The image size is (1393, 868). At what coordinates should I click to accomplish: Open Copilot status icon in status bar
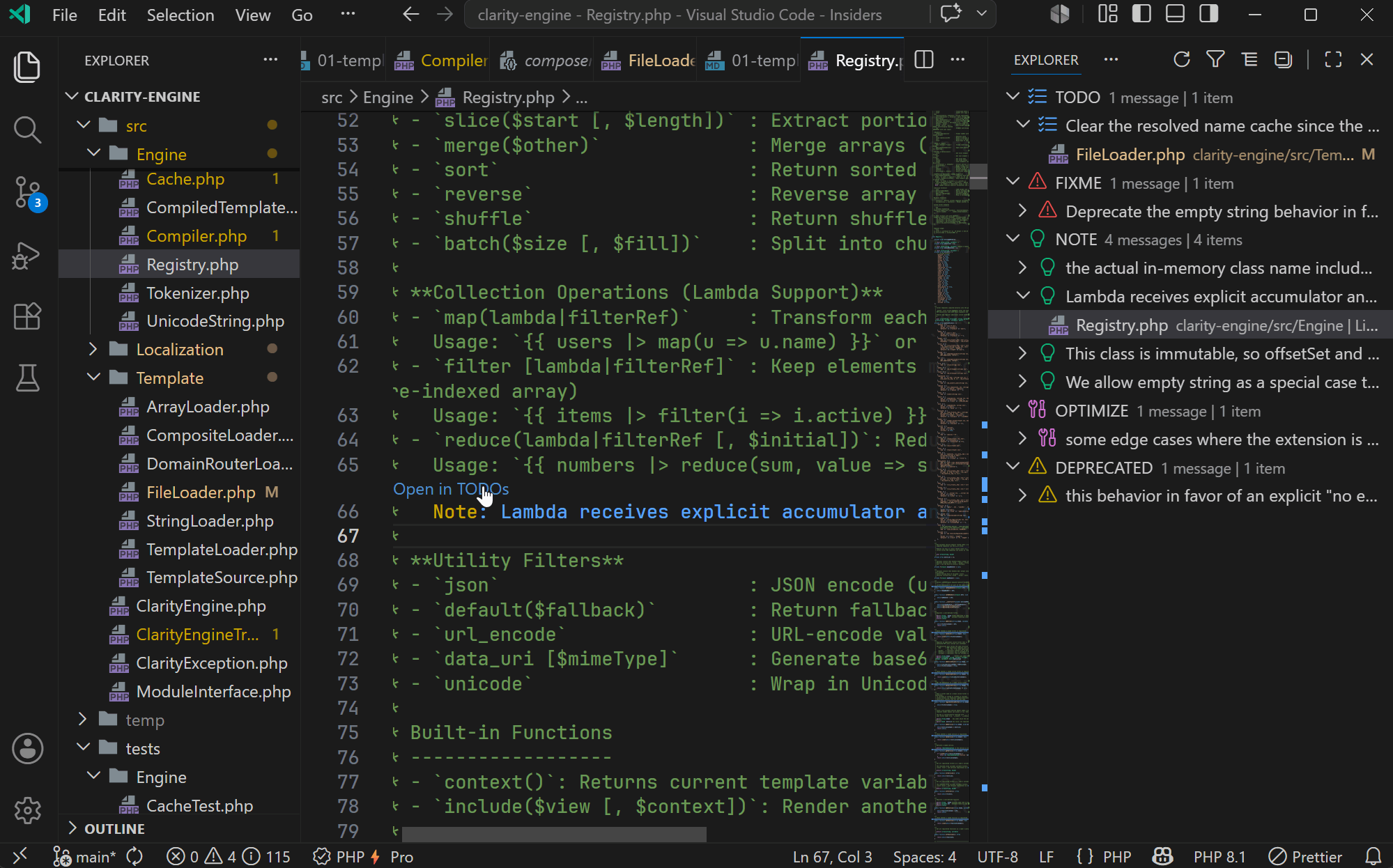tap(1162, 856)
